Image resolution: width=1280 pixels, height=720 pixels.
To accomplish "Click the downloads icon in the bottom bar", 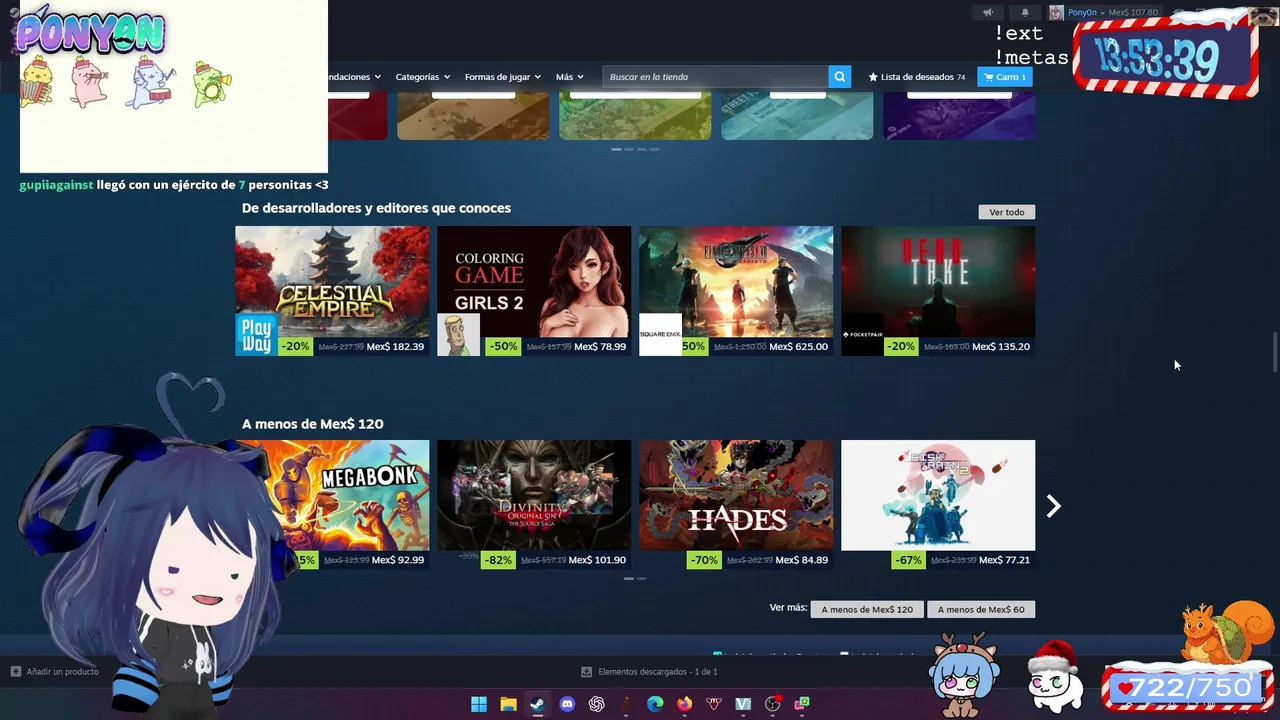I will (587, 672).
